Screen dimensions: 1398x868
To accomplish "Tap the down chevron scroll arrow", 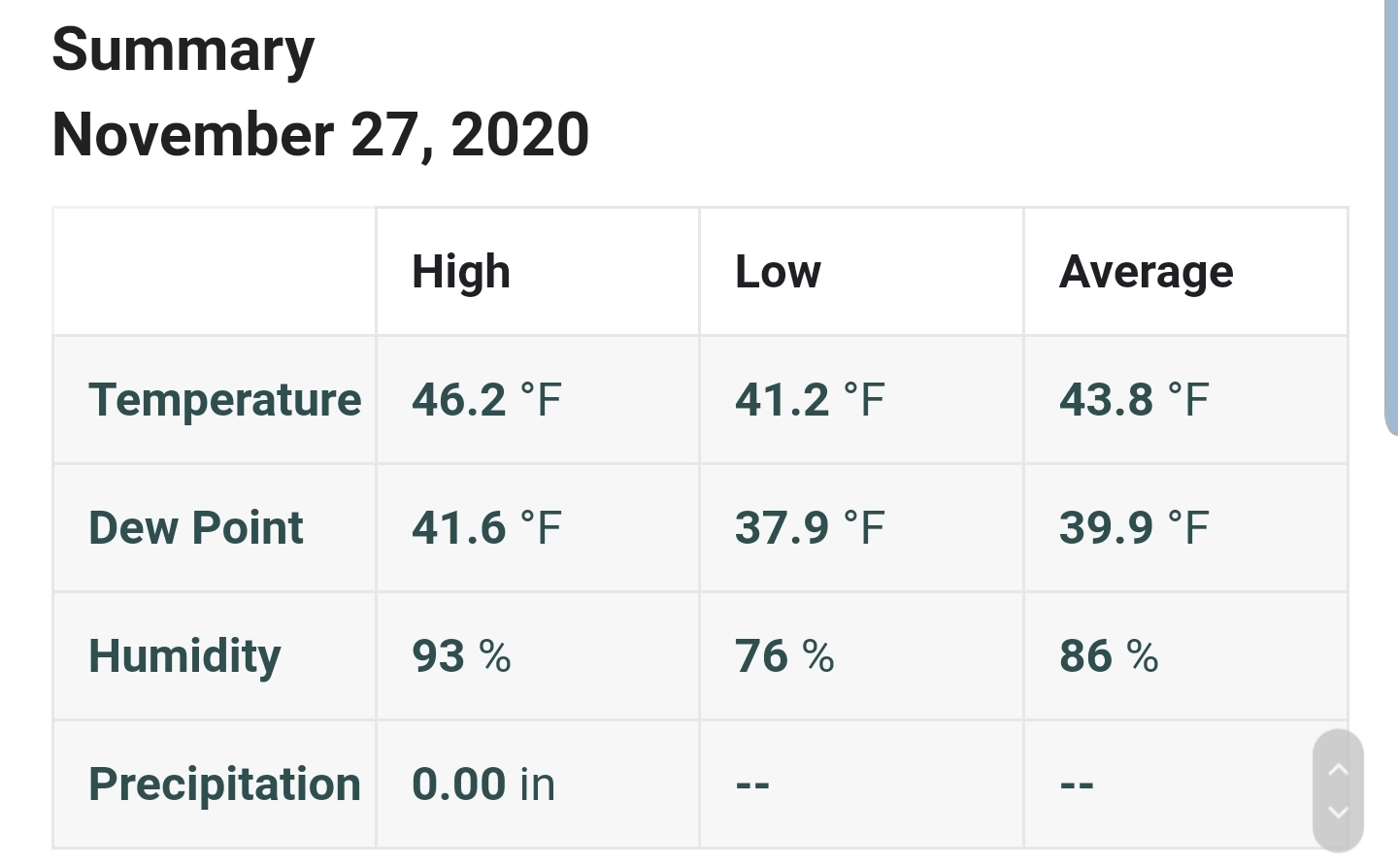I will [1338, 812].
